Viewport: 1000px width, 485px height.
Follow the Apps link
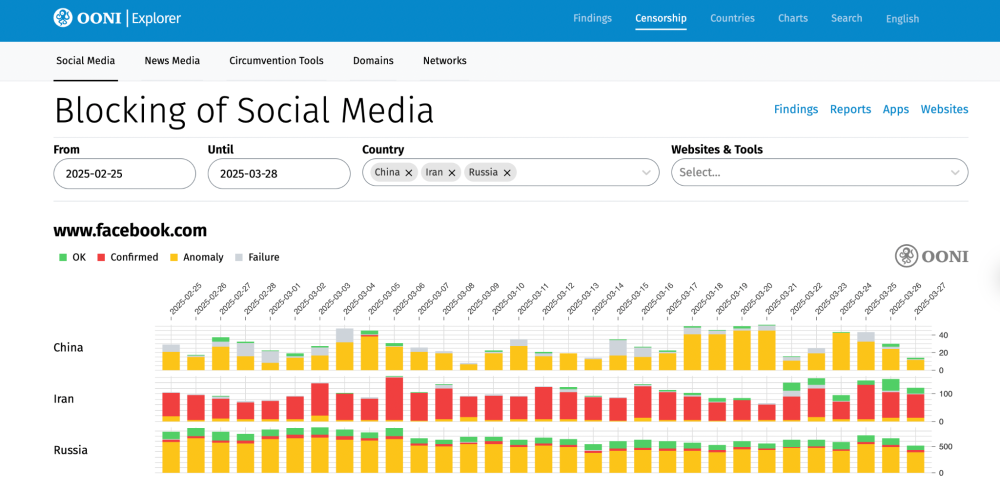pyautogui.click(x=895, y=110)
